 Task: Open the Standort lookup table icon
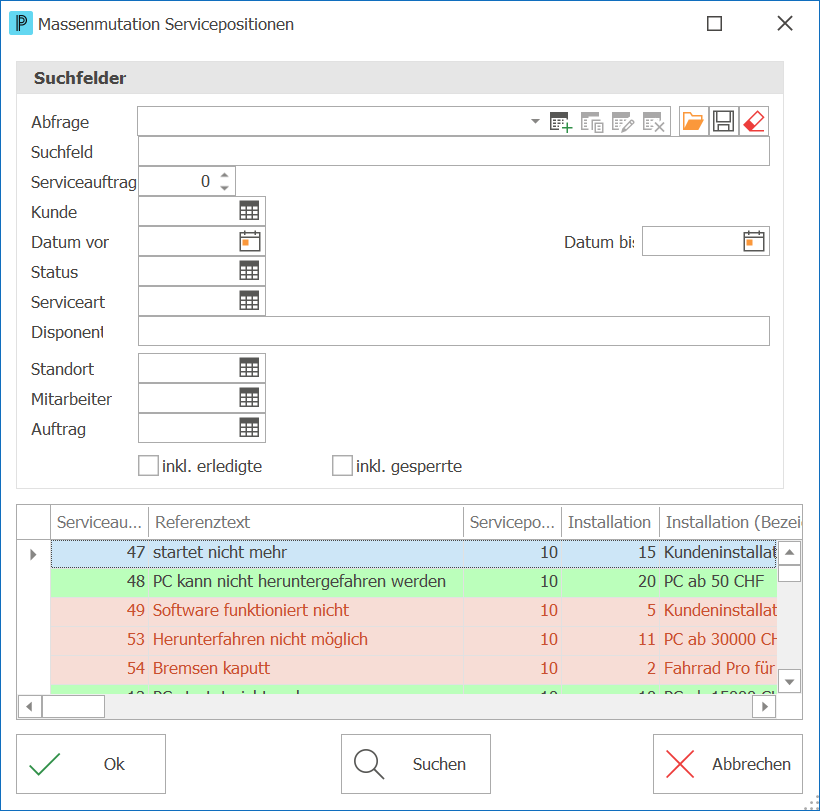point(249,368)
